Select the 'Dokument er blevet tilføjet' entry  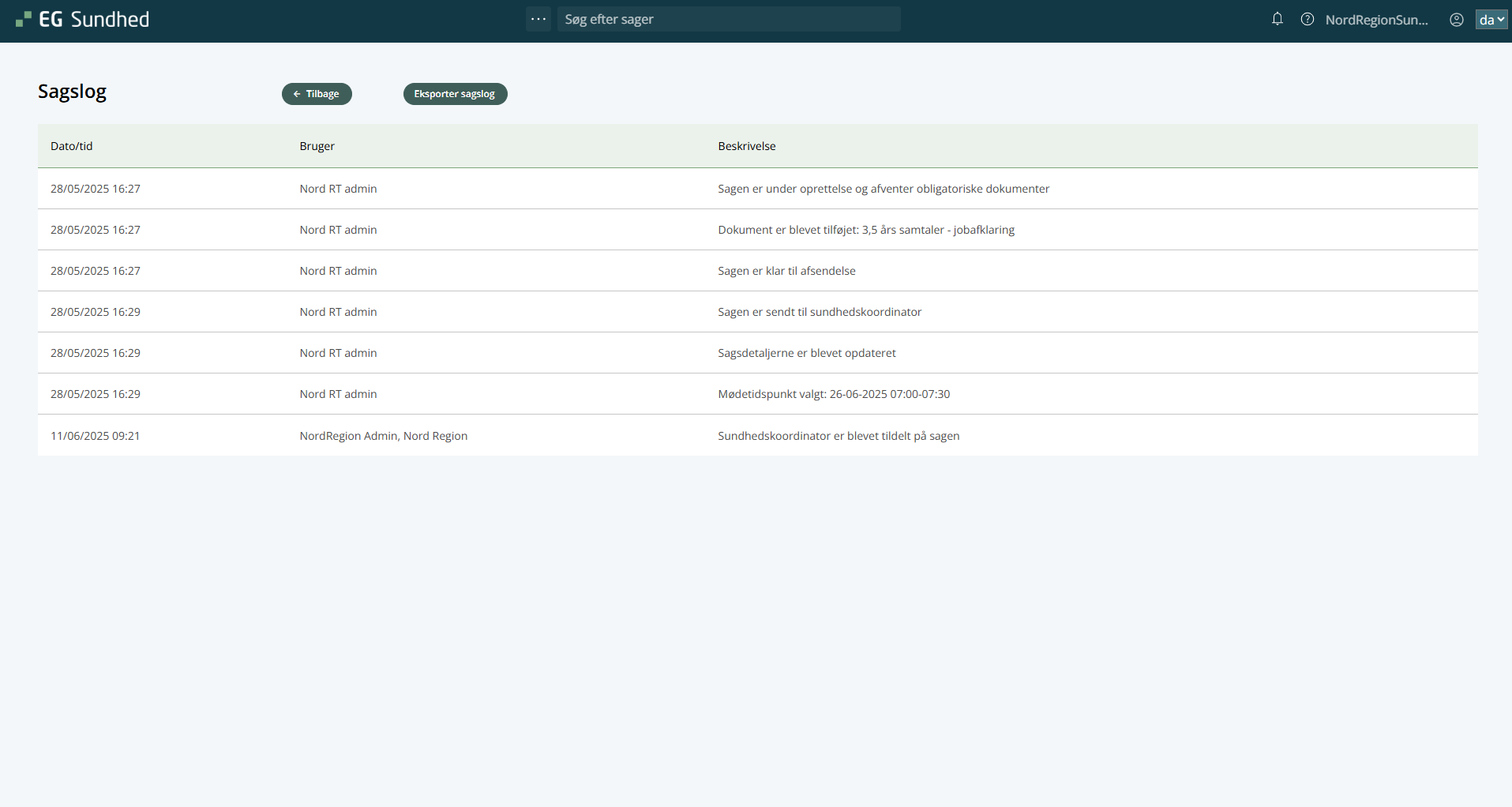866,230
